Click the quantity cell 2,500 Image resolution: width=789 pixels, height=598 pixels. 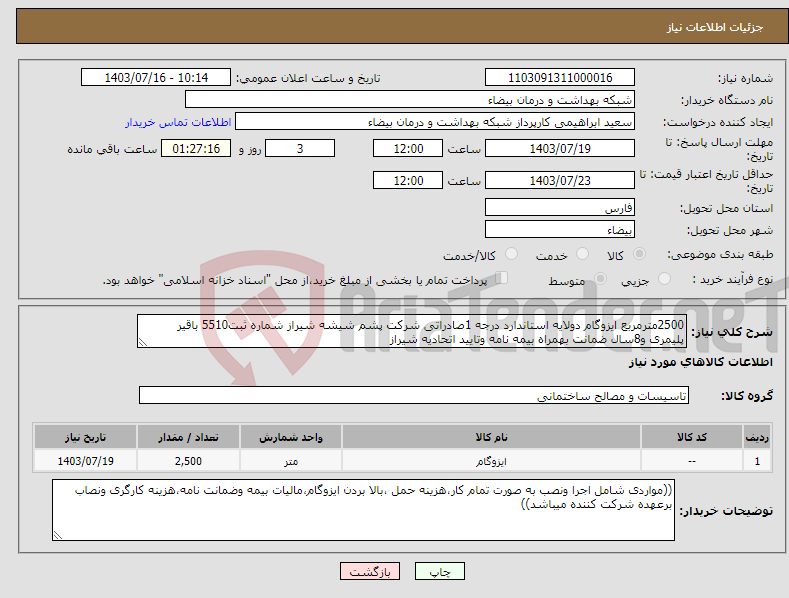tap(188, 461)
